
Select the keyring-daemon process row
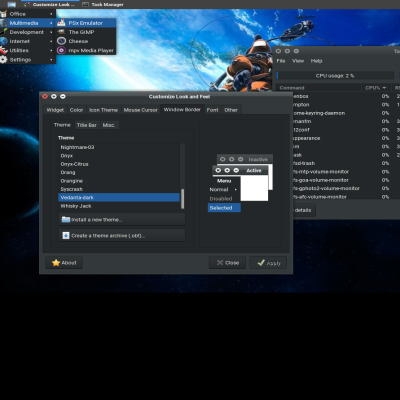347,113
